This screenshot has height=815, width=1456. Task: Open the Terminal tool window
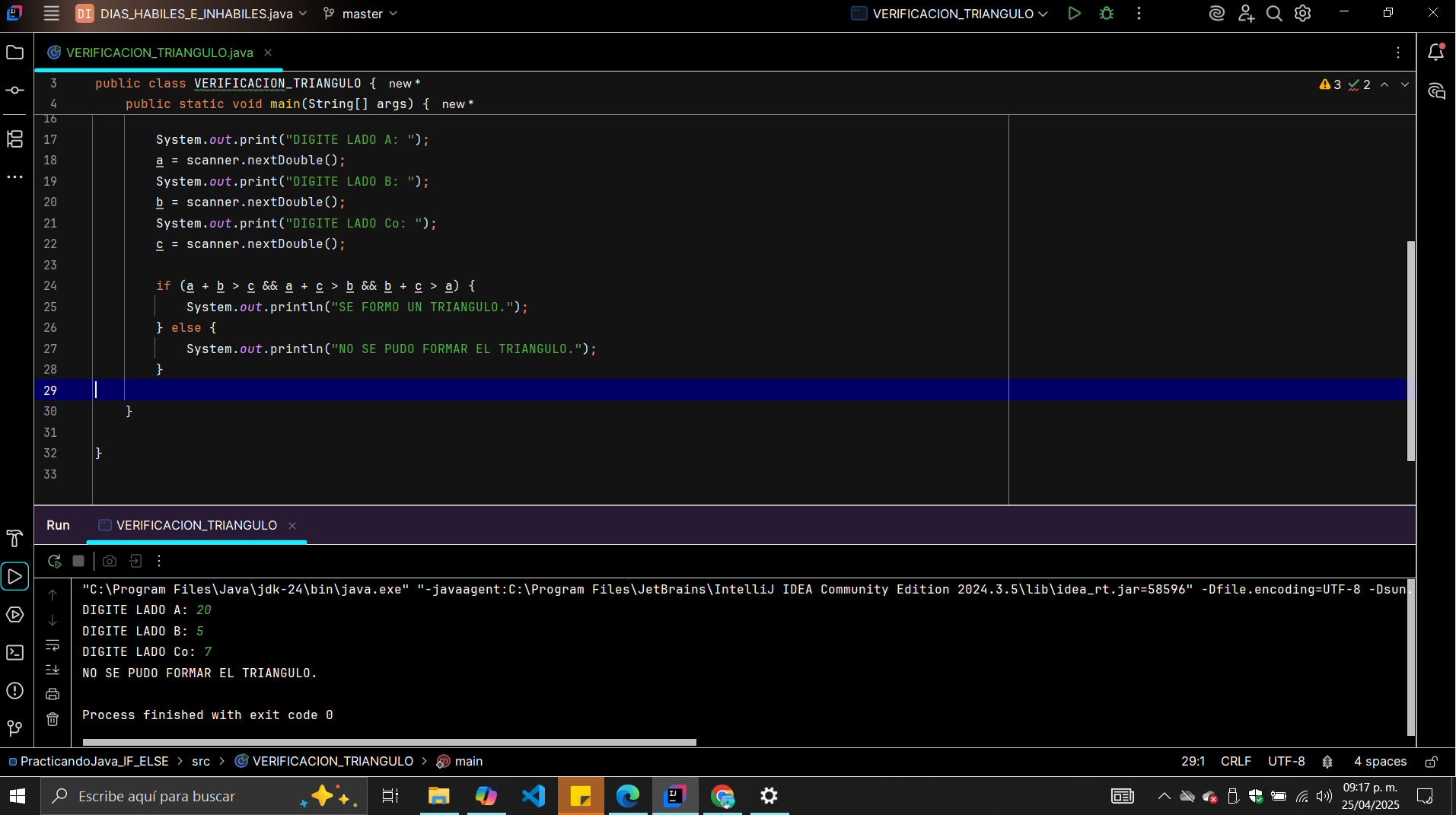[14, 652]
